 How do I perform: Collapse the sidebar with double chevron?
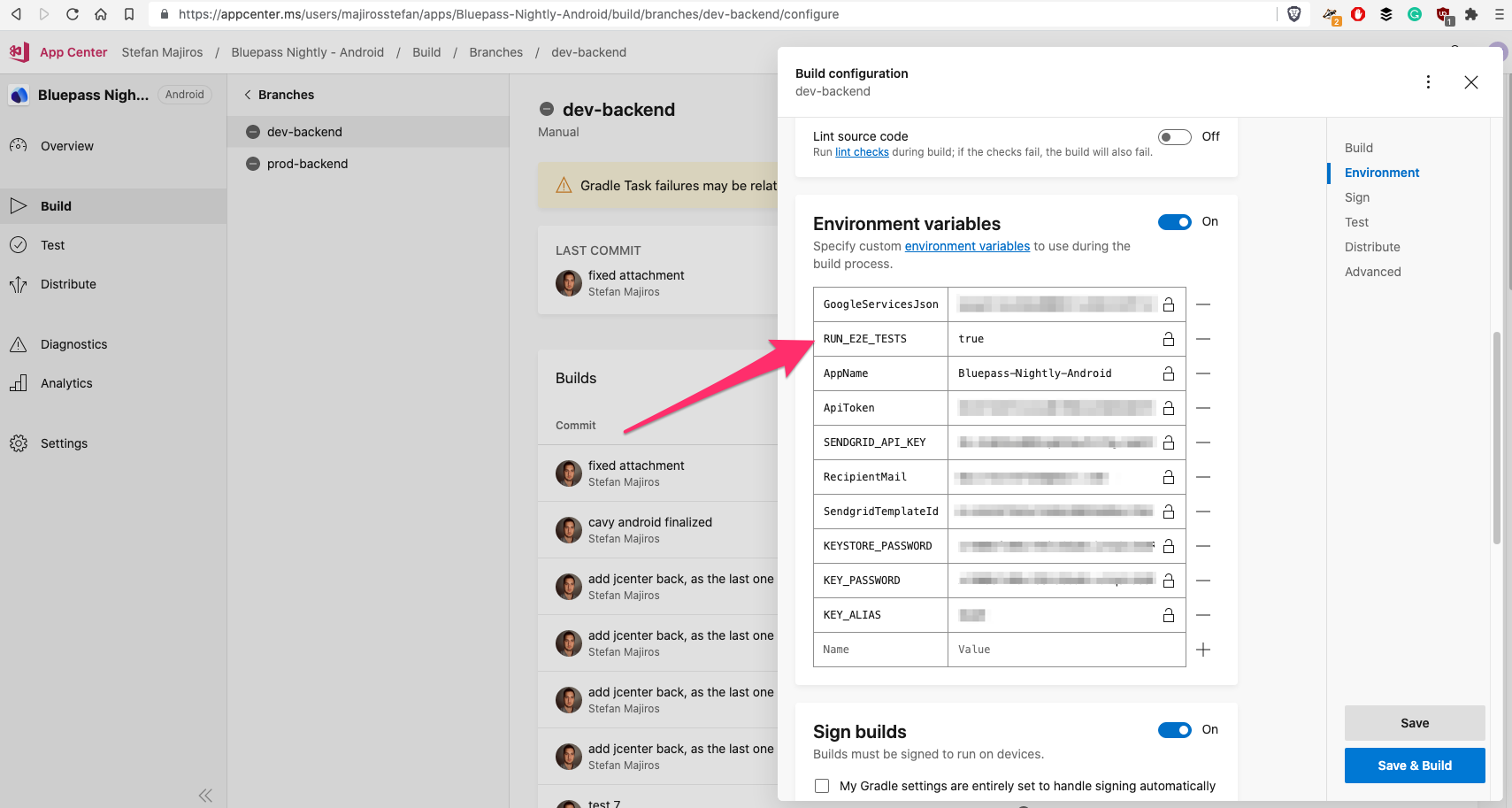point(205,796)
